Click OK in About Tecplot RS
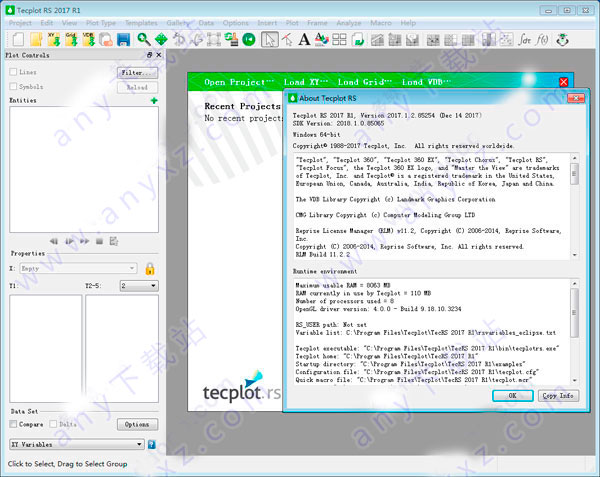This screenshot has height=477, width=600. coord(513,396)
